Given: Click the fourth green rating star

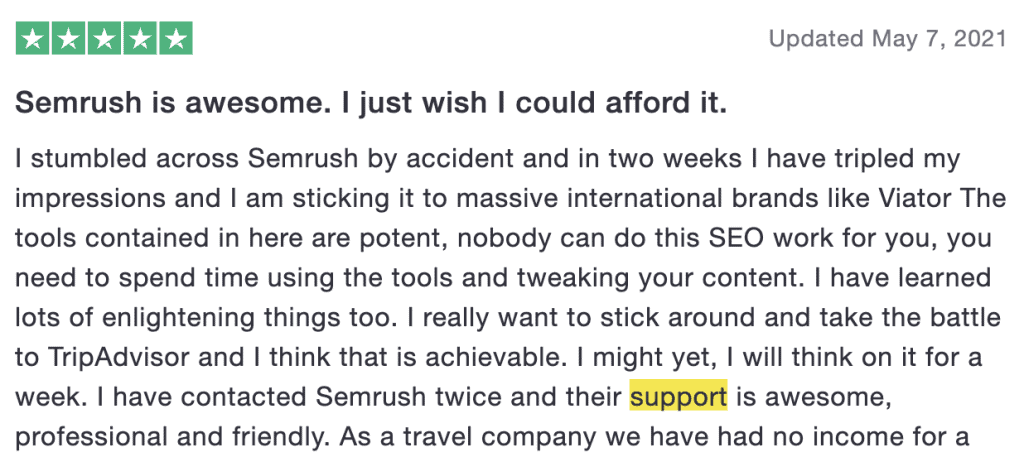Looking at the screenshot, I should click(140, 38).
